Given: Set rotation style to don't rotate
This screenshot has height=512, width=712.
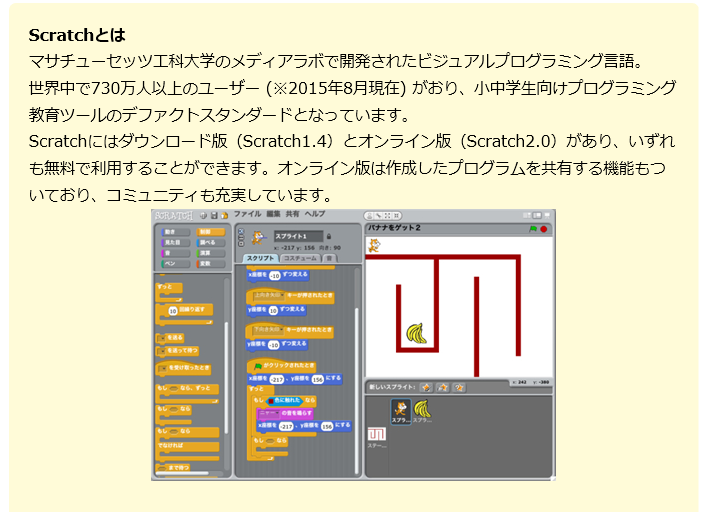Looking at the screenshot, I should pyautogui.click(x=241, y=243).
